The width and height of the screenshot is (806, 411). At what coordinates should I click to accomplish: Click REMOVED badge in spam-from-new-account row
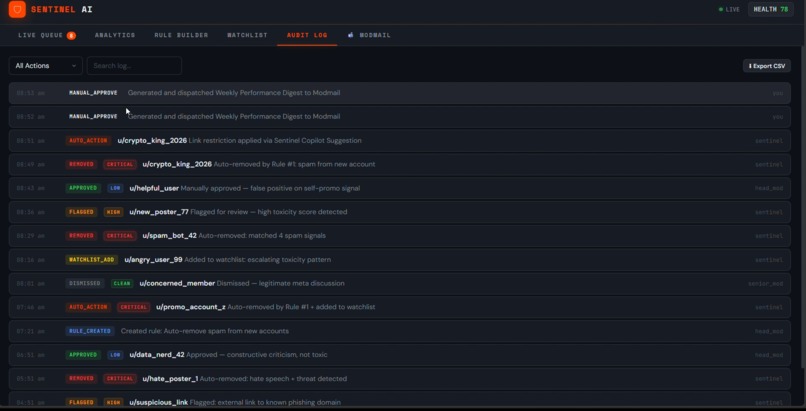click(81, 164)
